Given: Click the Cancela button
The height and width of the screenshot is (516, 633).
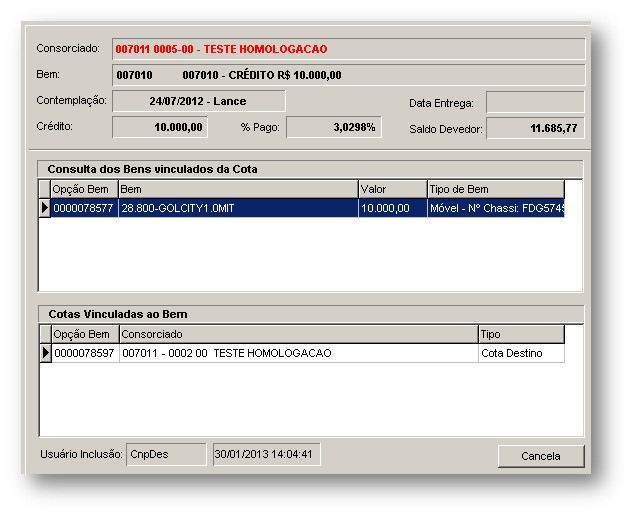Looking at the screenshot, I should 541,456.
